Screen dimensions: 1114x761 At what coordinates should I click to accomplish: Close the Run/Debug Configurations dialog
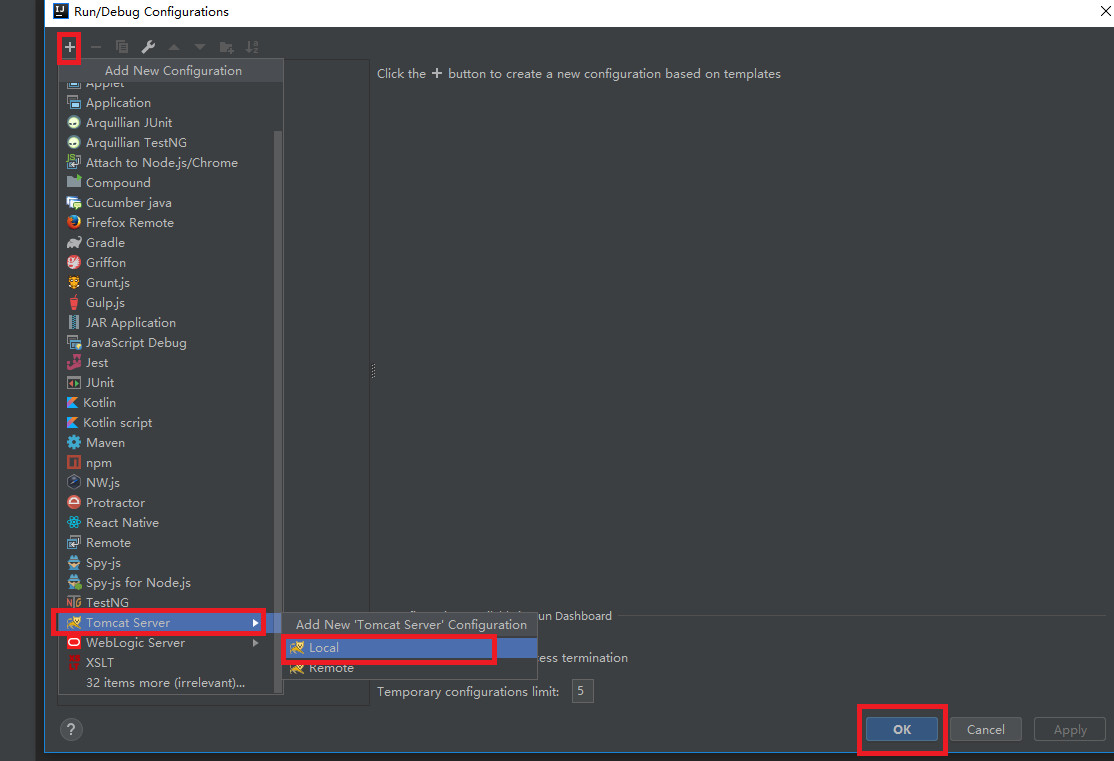(x=1105, y=11)
